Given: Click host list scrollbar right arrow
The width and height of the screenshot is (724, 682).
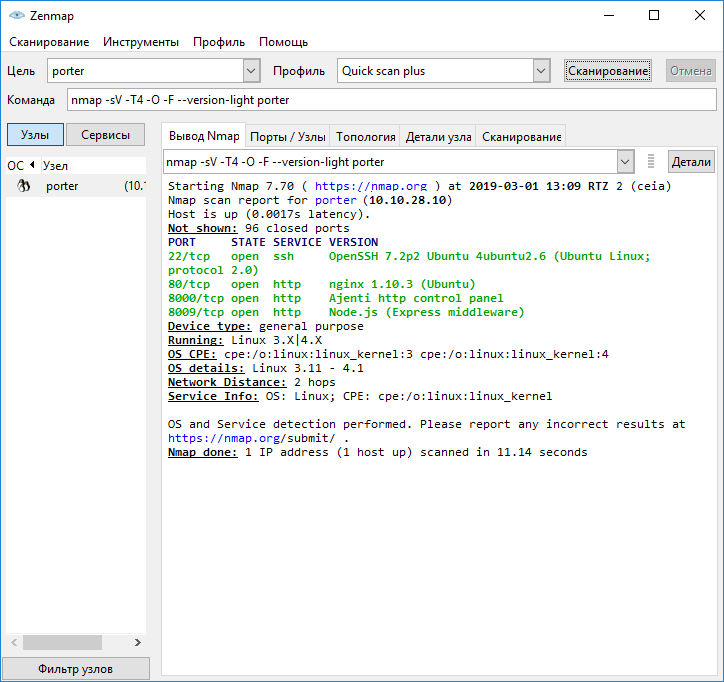Looking at the screenshot, I should pyautogui.click(x=138, y=642).
